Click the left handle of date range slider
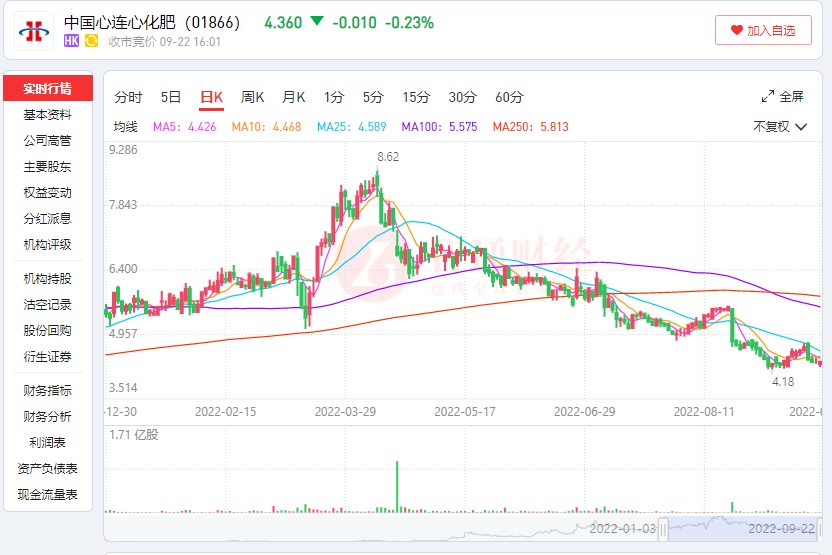The image size is (832, 555). tap(663, 529)
